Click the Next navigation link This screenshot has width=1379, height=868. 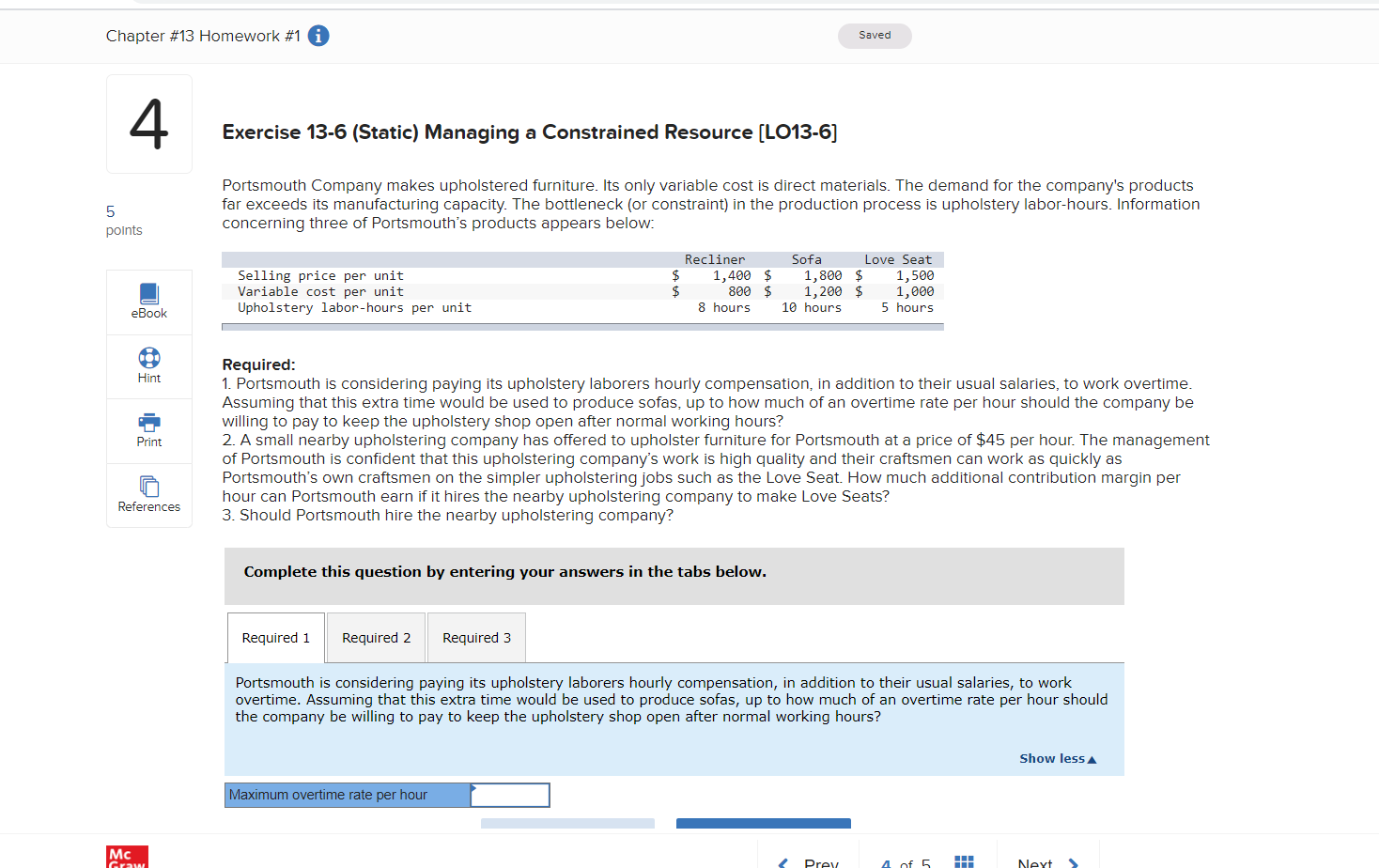[x=1035, y=863]
